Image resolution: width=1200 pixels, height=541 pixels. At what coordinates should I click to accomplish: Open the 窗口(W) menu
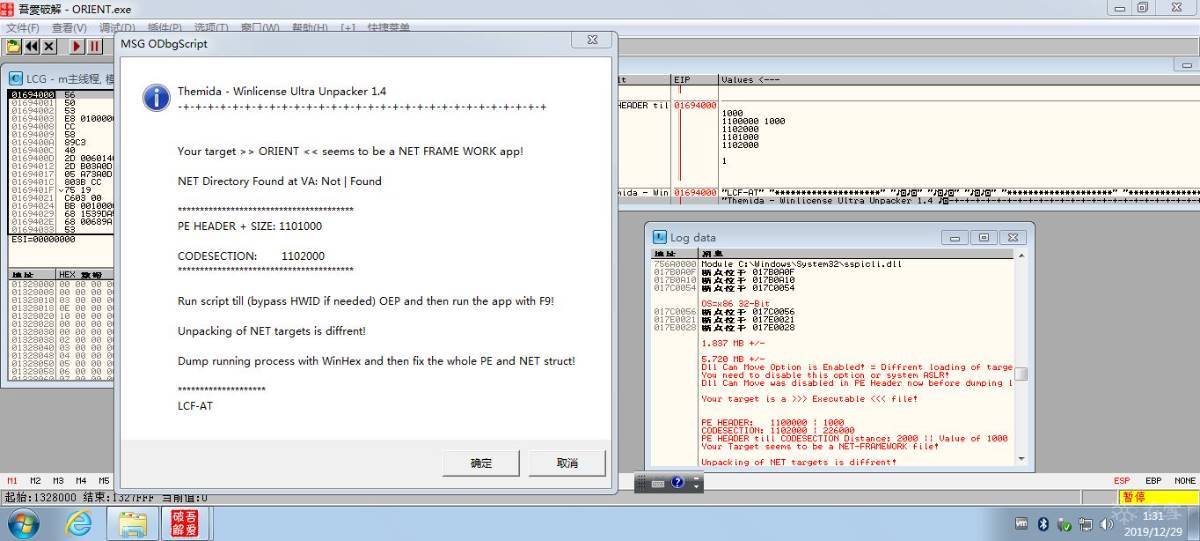pos(261,27)
